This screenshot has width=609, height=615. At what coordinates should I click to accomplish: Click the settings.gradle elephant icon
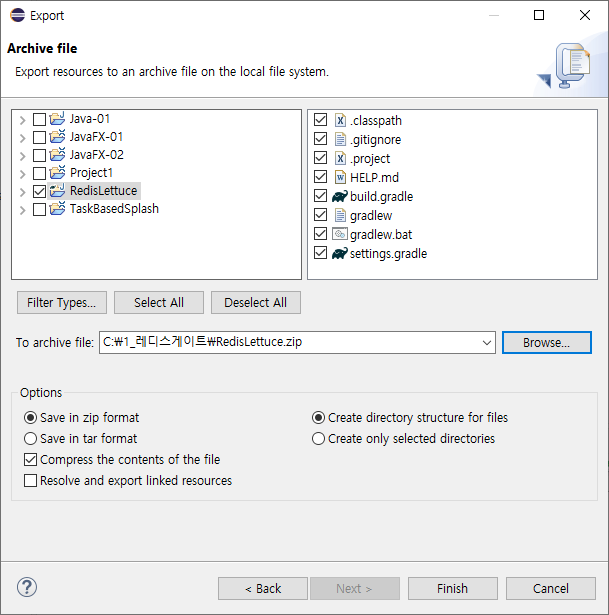(x=339, y=254)
